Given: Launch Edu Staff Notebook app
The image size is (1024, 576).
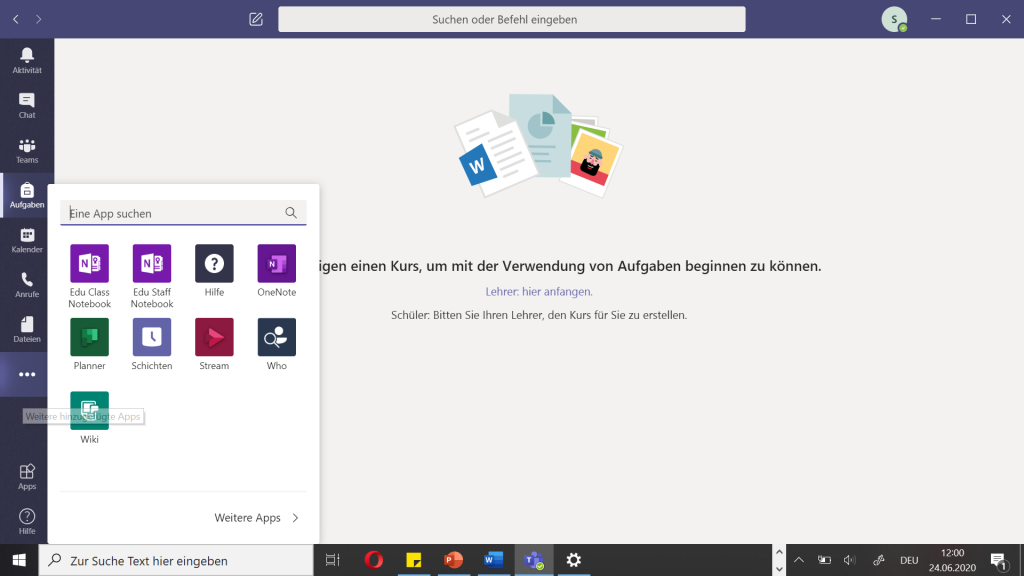Looking at the screenshot, I should [152, 276].
